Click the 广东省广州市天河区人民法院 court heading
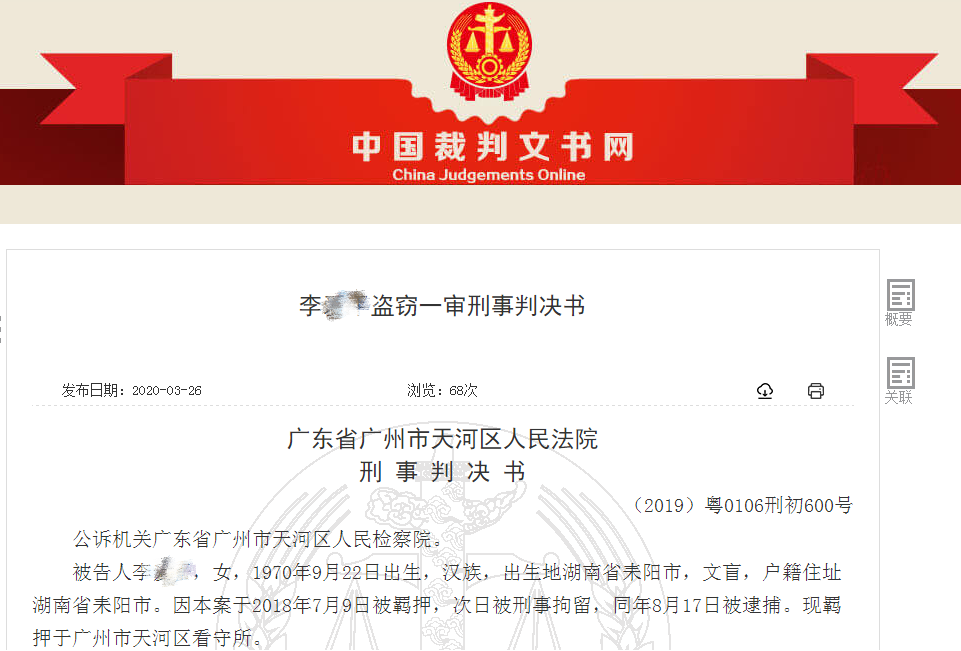This screenshot has height=651, width=961. 442,439
